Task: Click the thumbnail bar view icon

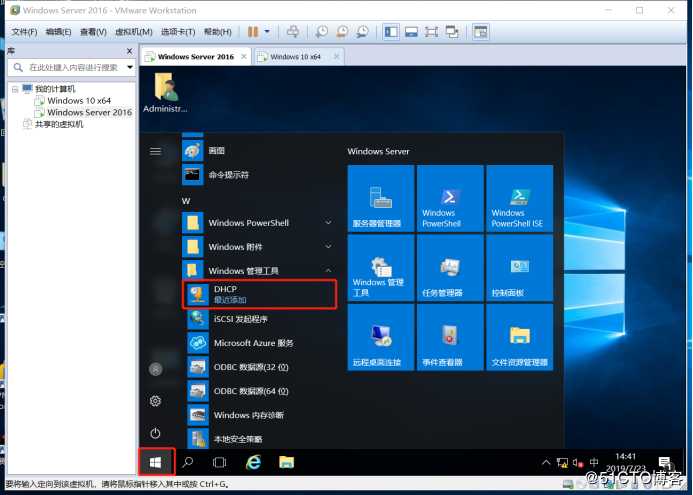Action: coord(411,32)
